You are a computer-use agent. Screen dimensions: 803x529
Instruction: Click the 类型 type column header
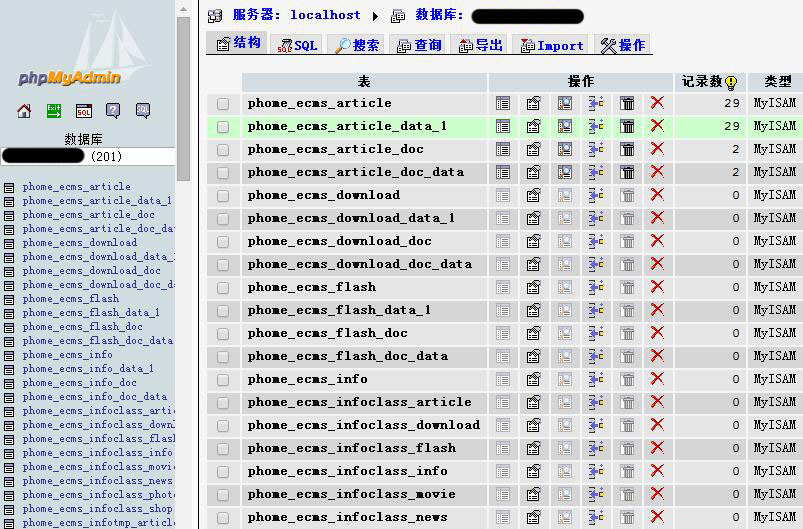tap(777, 81)
